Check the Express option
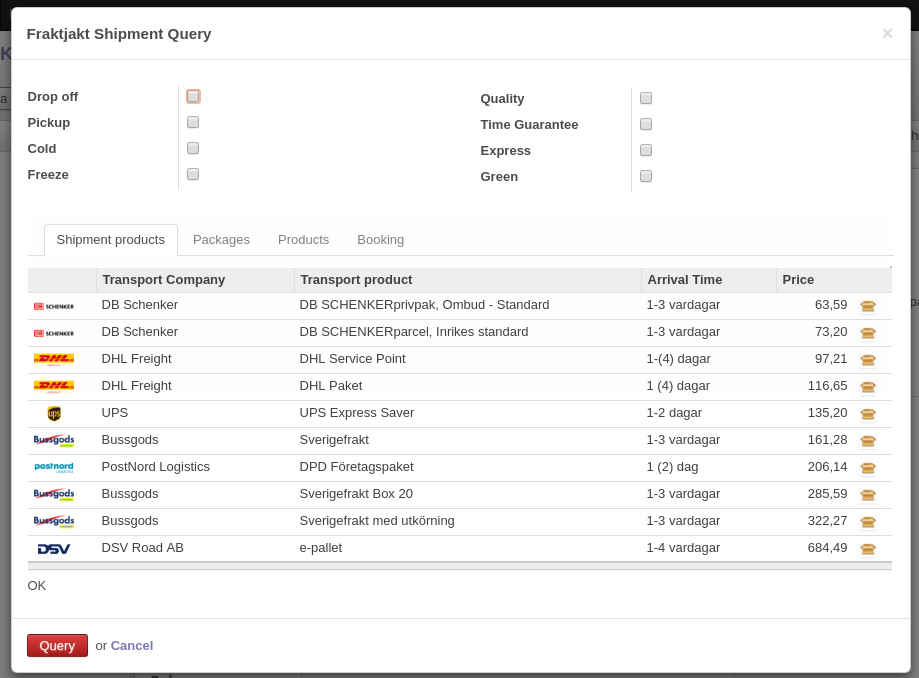919x678 pixels. 646,150
